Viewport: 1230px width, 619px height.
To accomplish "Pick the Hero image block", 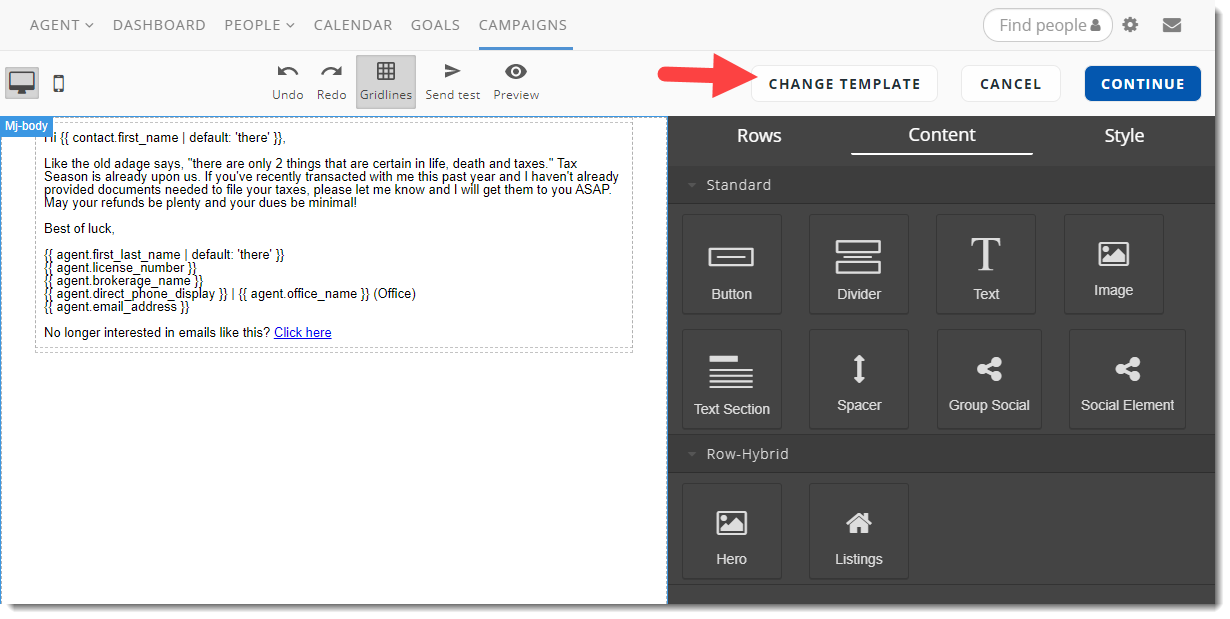I will (x=731, y=531).
